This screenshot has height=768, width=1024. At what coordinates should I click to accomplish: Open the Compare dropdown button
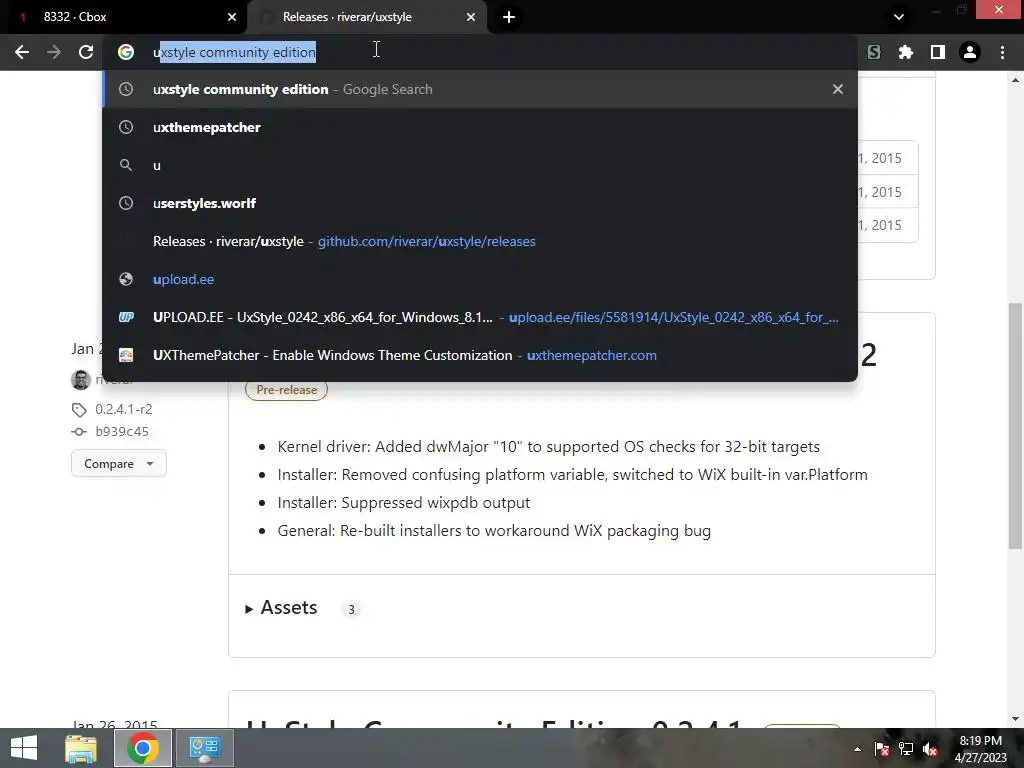tap(119, 464)
